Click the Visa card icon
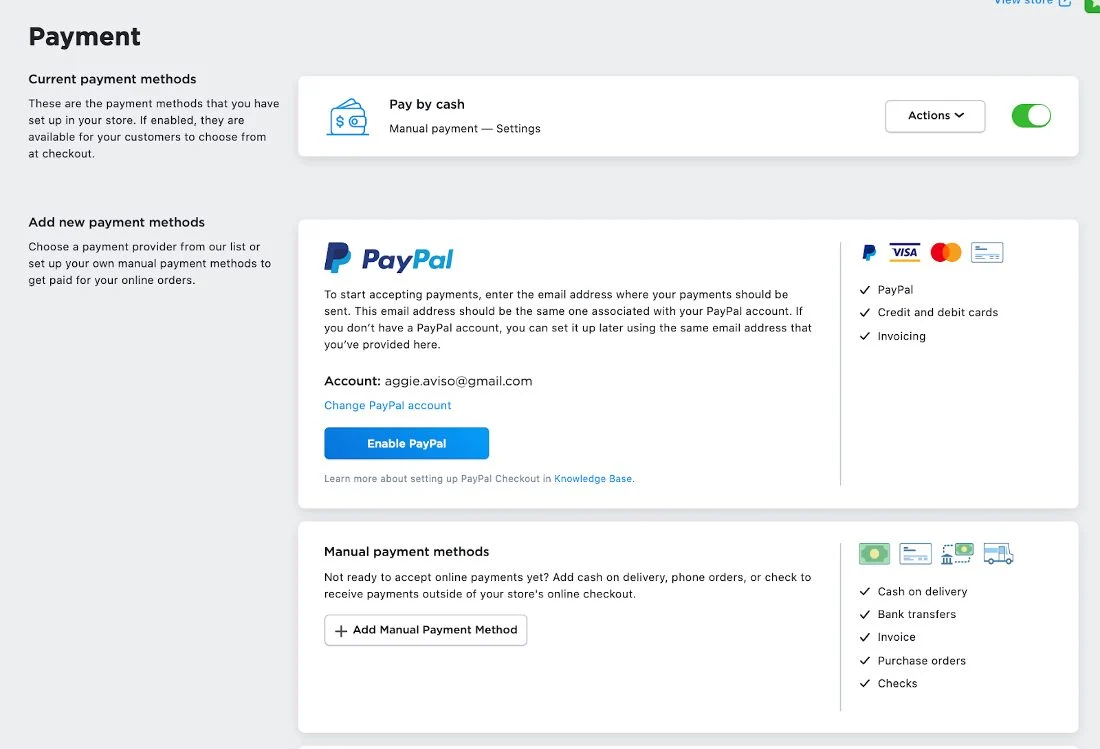 pos(904,252)
